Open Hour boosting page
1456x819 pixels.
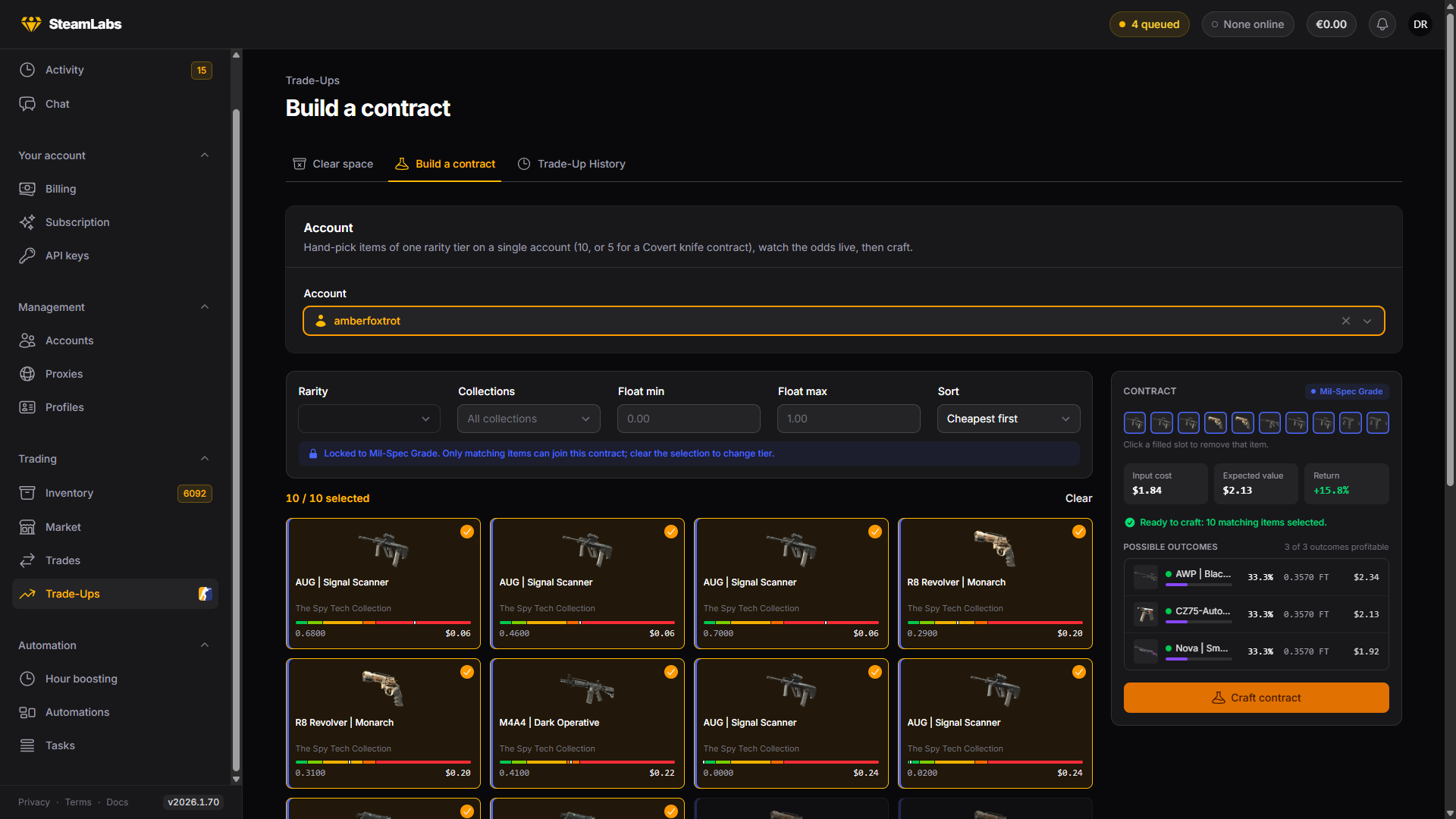115,679
